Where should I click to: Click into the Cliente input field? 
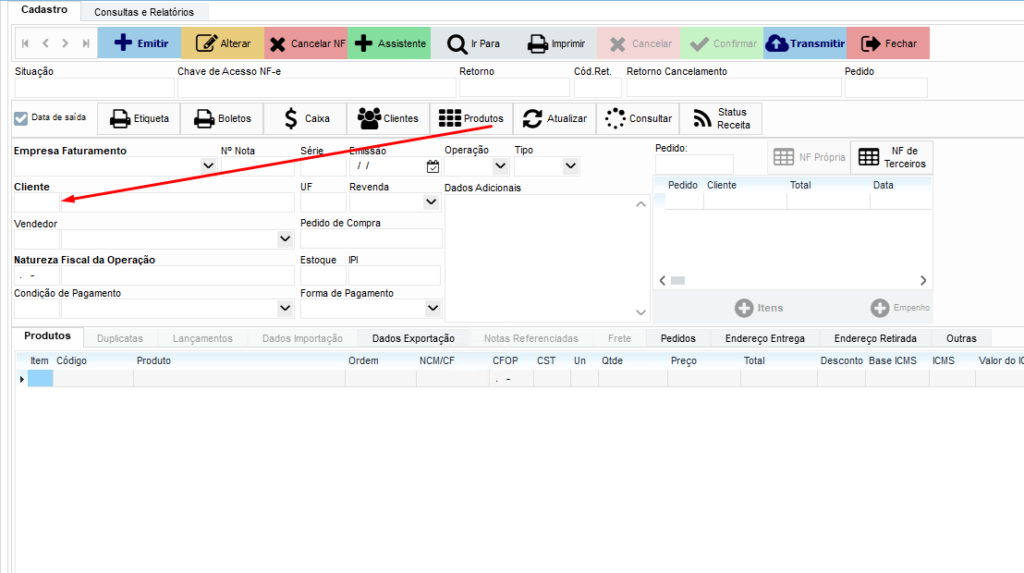pyautogui.click(x=155, y=202)
